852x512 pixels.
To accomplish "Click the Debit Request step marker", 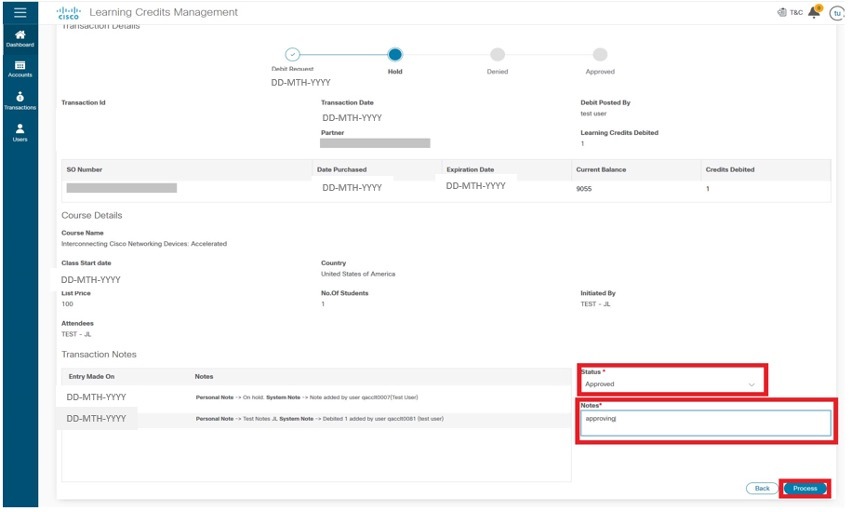I will point(292,54).
